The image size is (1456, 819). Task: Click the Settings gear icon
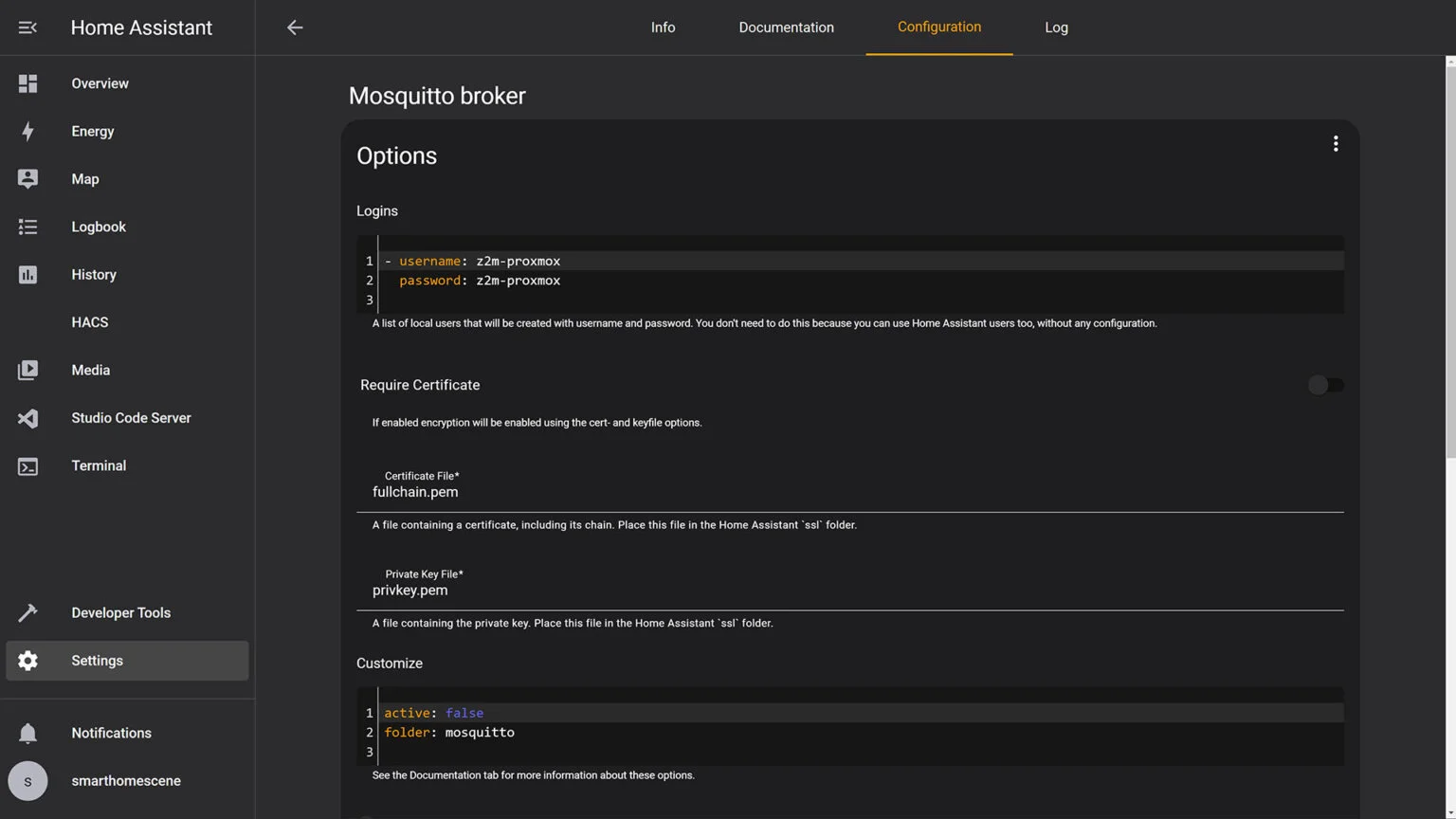point(27,661)
